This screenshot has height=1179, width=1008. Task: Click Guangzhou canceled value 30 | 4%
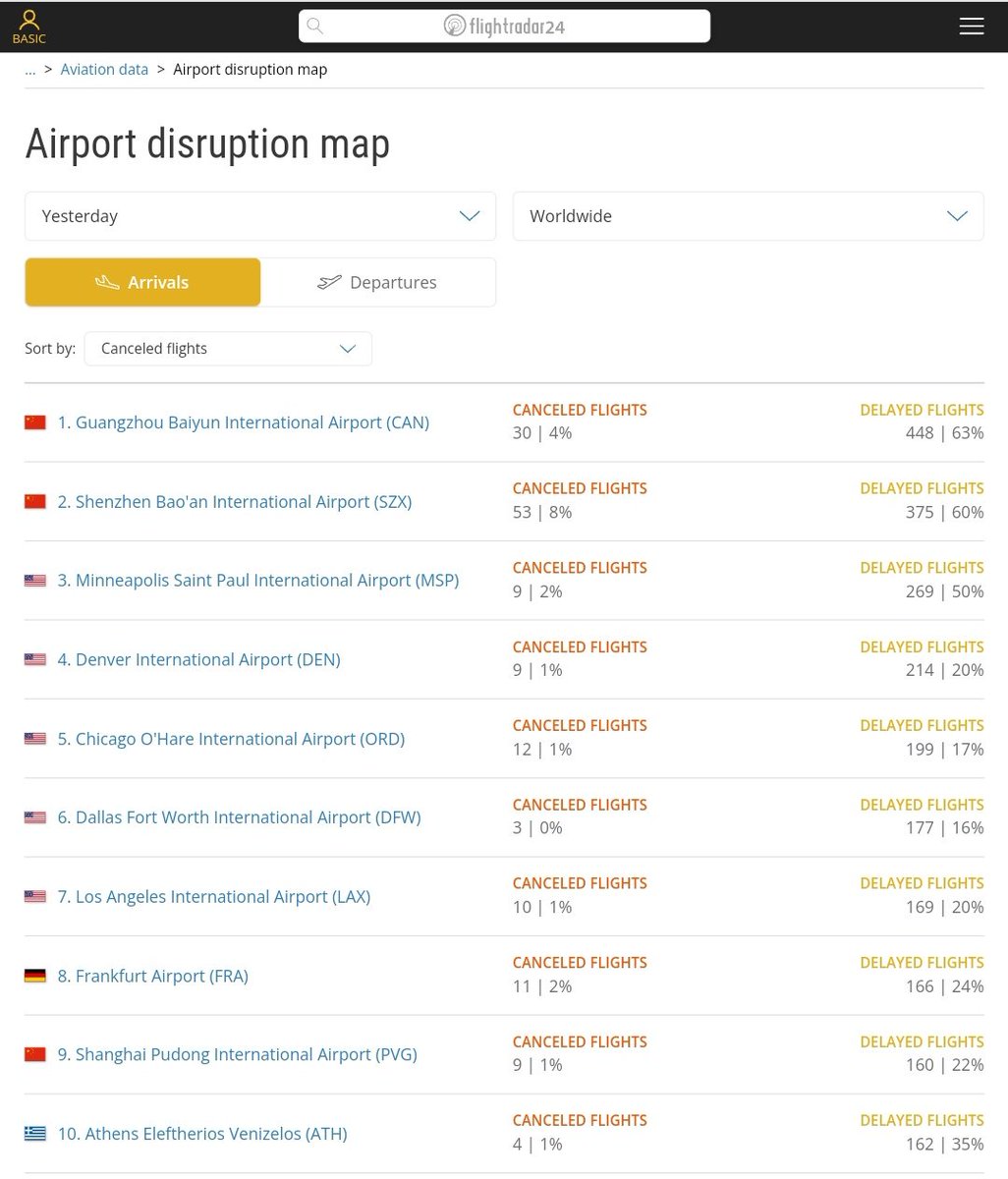(x=542, y=433)
